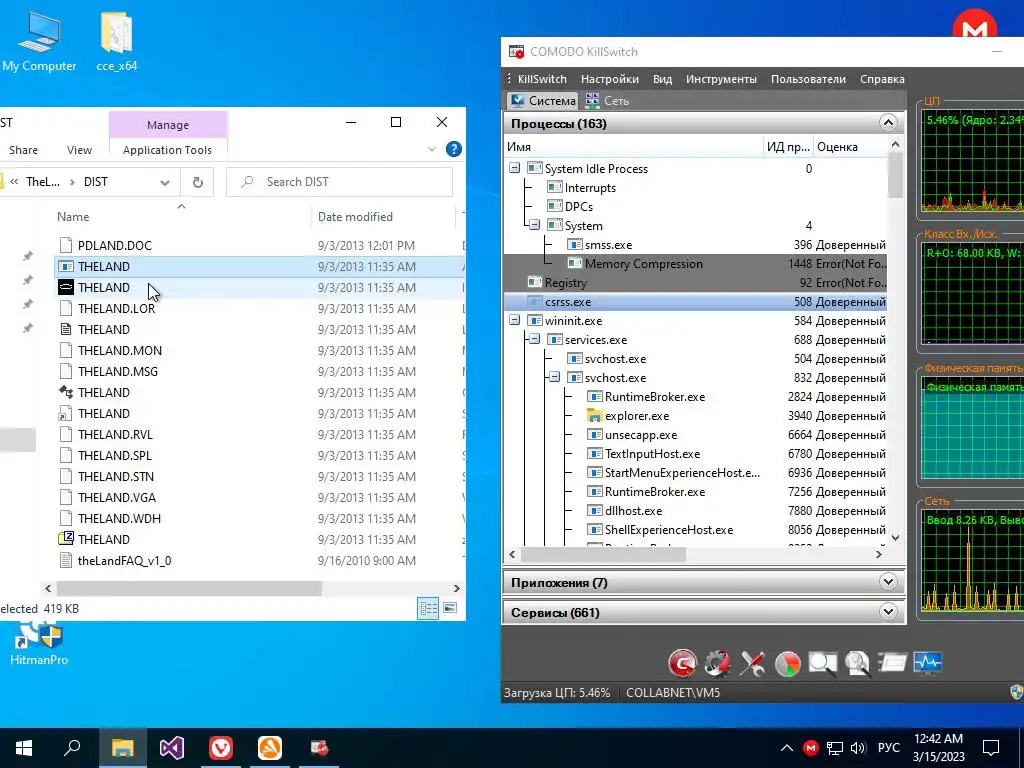1024x768 pixels.
Task: Click the process list vertical scrollbar thumb
Action: [x=895, y=175]
